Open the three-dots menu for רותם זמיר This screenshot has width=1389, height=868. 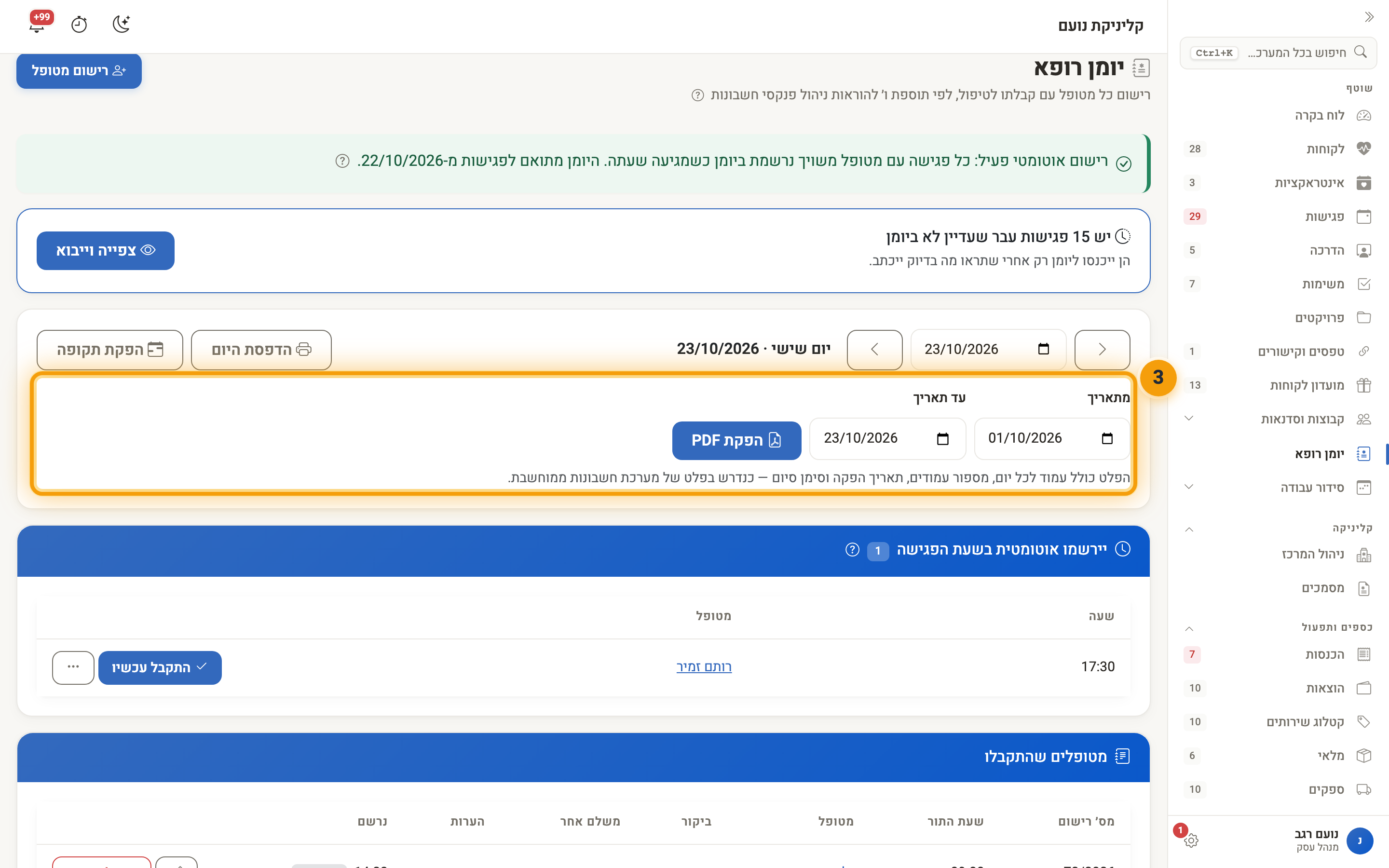click(73, 668)
